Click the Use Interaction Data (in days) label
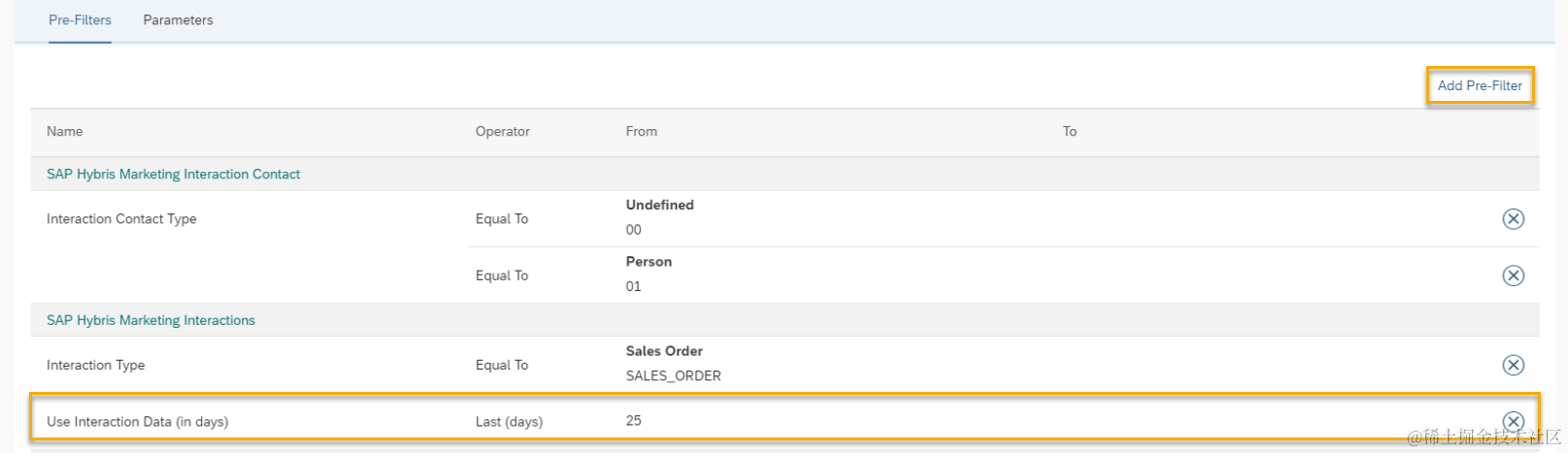 (137, 422)
